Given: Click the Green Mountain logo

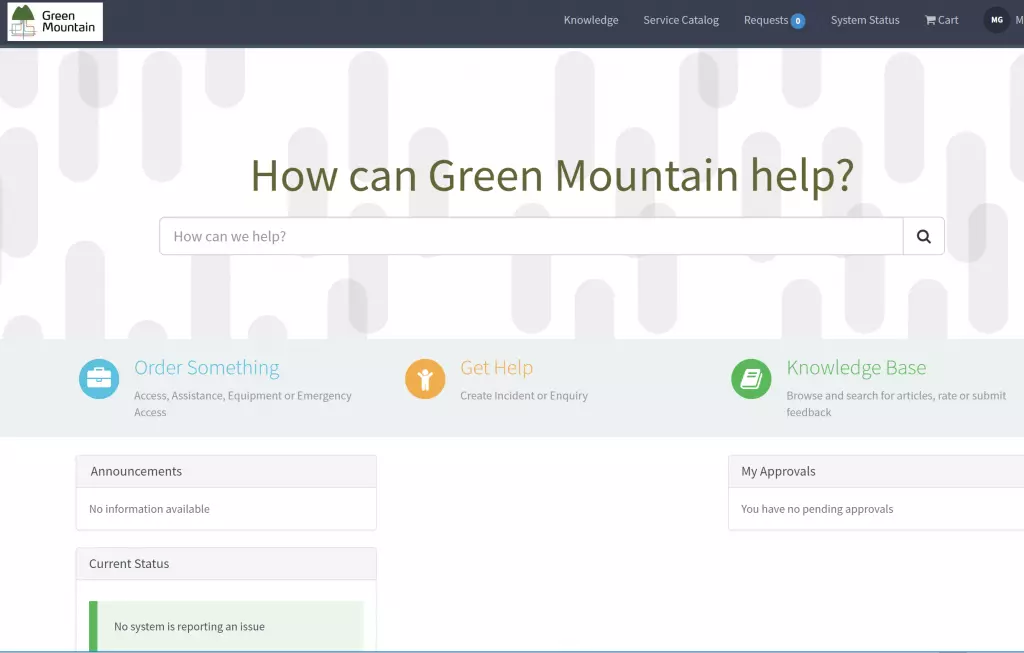Looking at the screenshot, I should point(55,22).
